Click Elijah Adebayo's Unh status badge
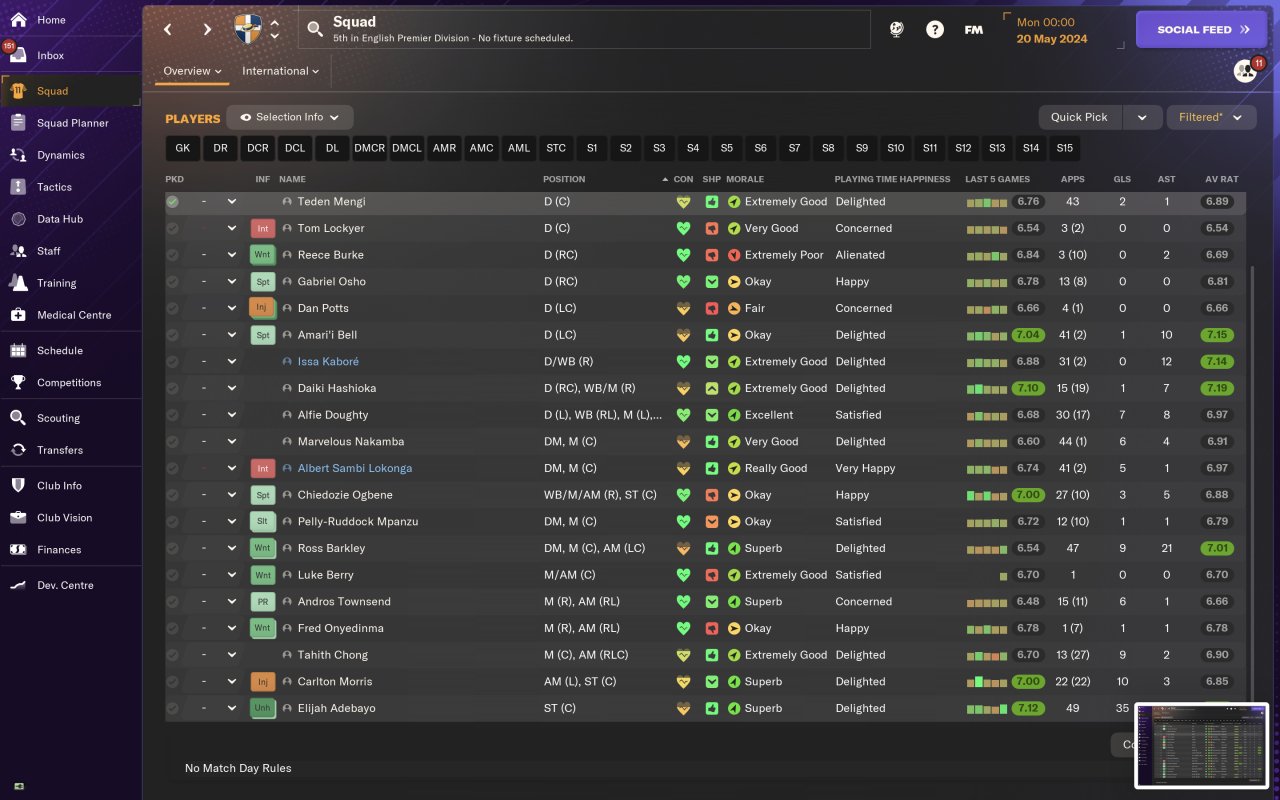This screenshot has width=1280, height=800. coord(262,708)
